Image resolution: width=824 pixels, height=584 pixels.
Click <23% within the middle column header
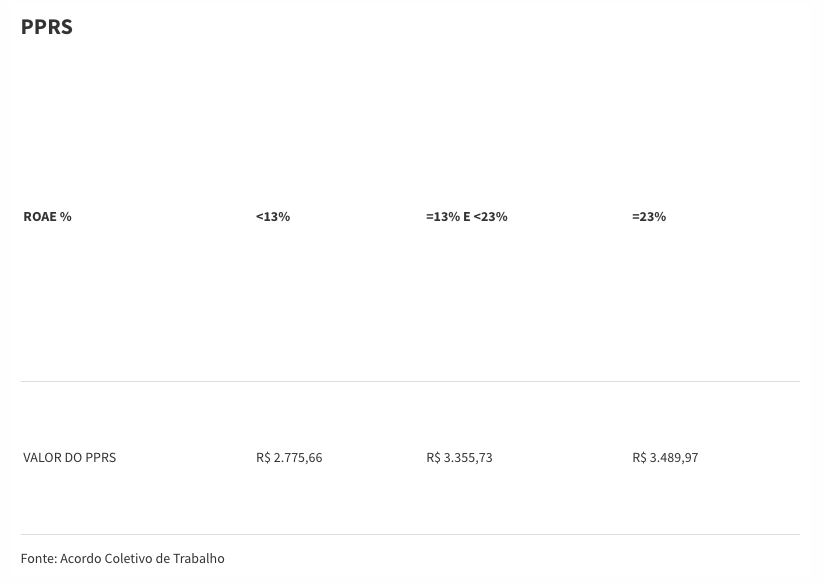point(490,217)
